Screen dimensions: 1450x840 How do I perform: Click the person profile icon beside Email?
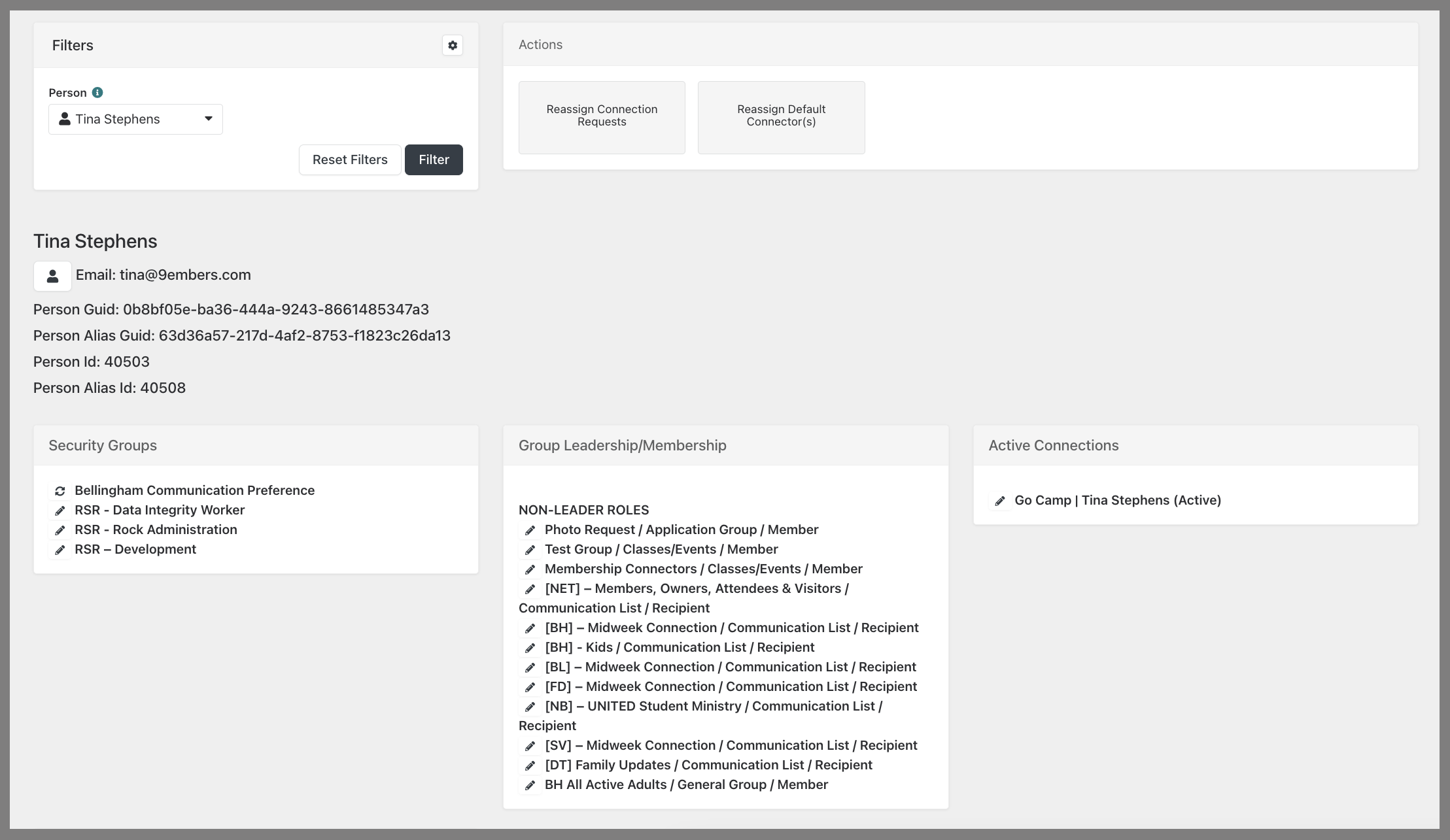click(52, 276)
